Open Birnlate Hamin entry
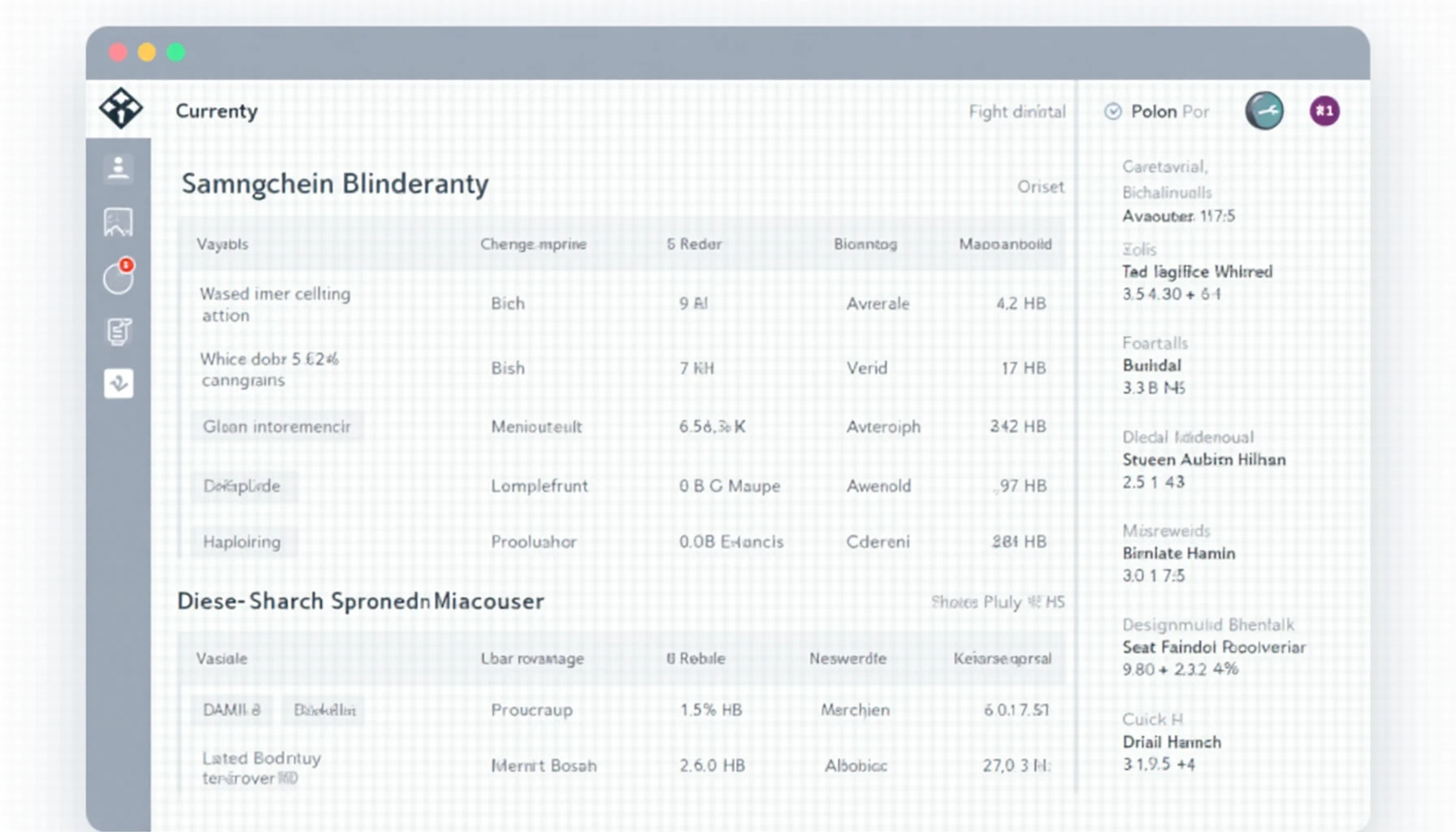1456x832 pixels. click(1178, 553)
